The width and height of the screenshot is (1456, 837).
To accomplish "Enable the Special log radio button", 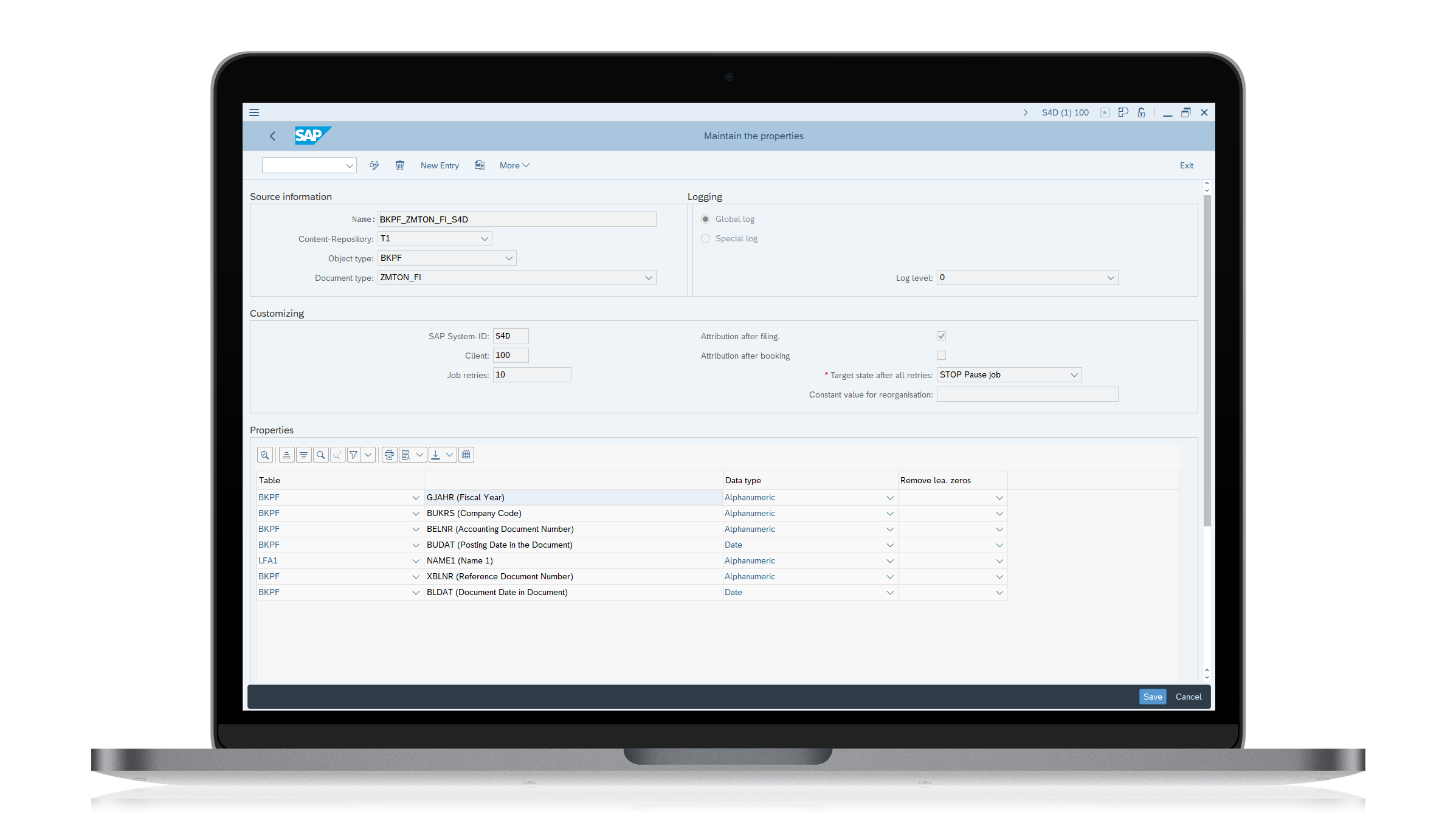I will click(705, 238).
